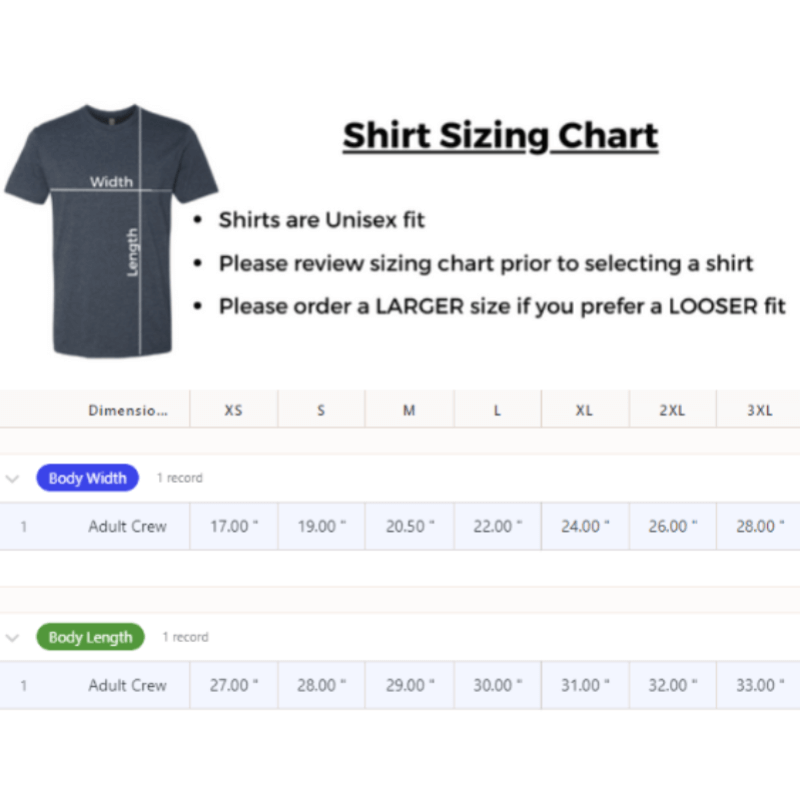Collapse the Body Length group chevron
The image size is (800, 800).
coord(12,637)
